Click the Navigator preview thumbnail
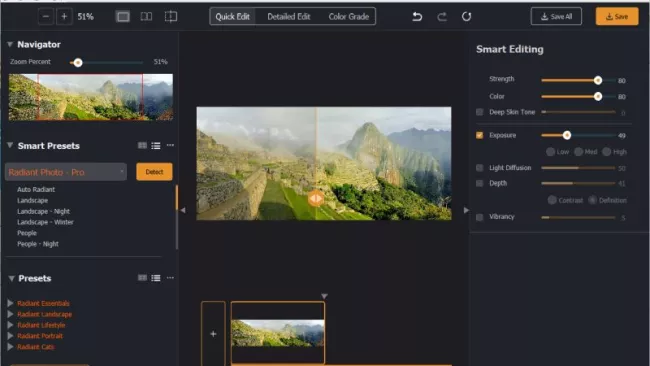 tap(91, 97)
